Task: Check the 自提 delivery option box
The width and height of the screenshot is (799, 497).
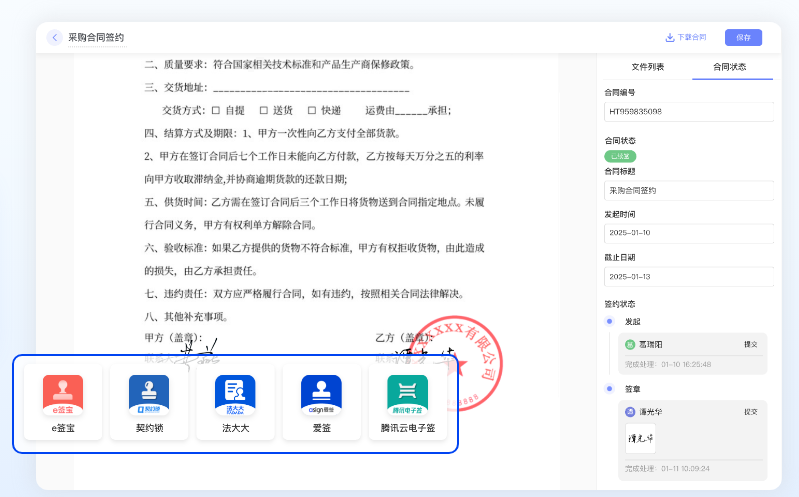Action: (x=215, y=110)
